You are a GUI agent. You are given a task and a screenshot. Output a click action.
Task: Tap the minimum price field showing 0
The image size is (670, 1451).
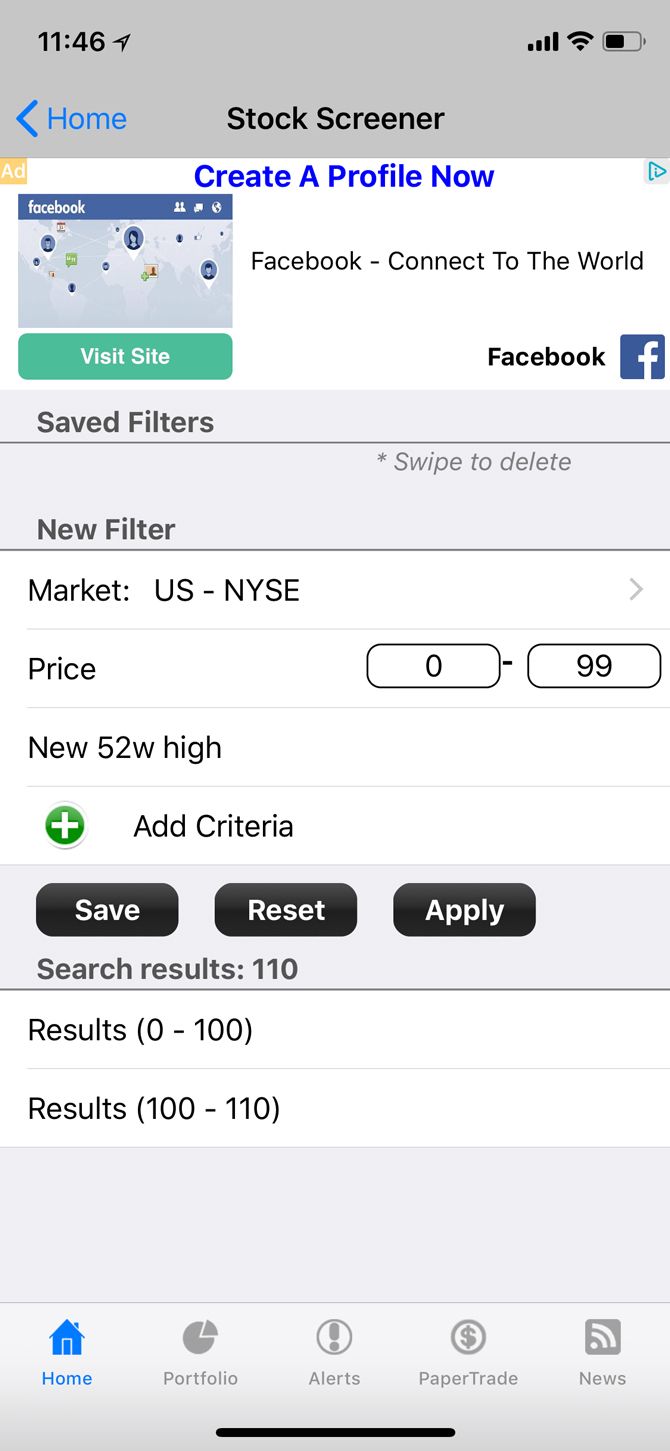click(x=433, y=667)
